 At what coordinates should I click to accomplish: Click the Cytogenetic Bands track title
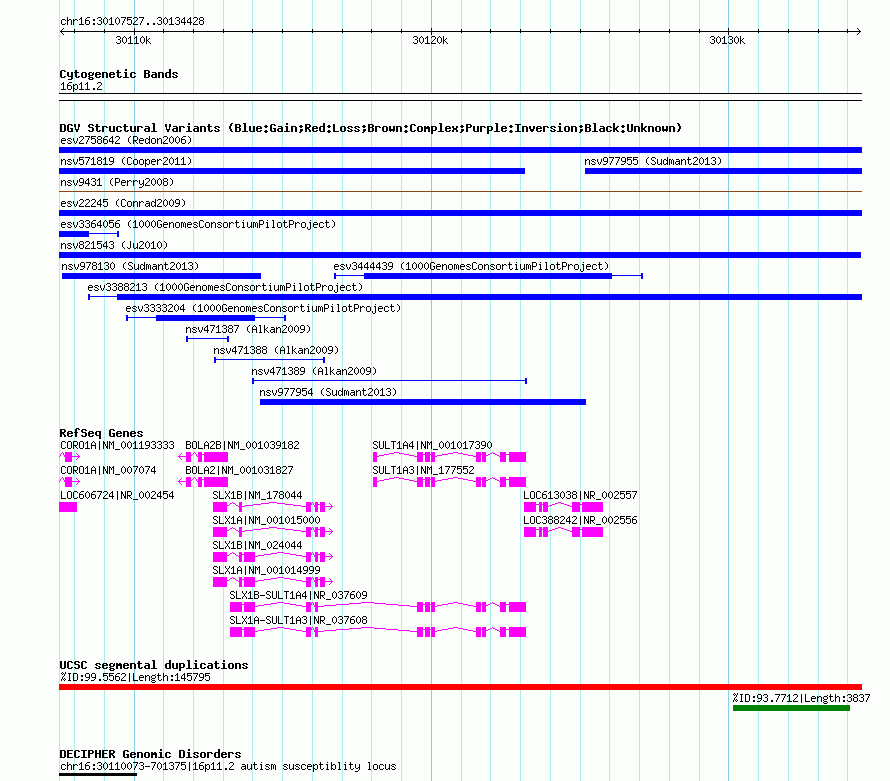119,74
